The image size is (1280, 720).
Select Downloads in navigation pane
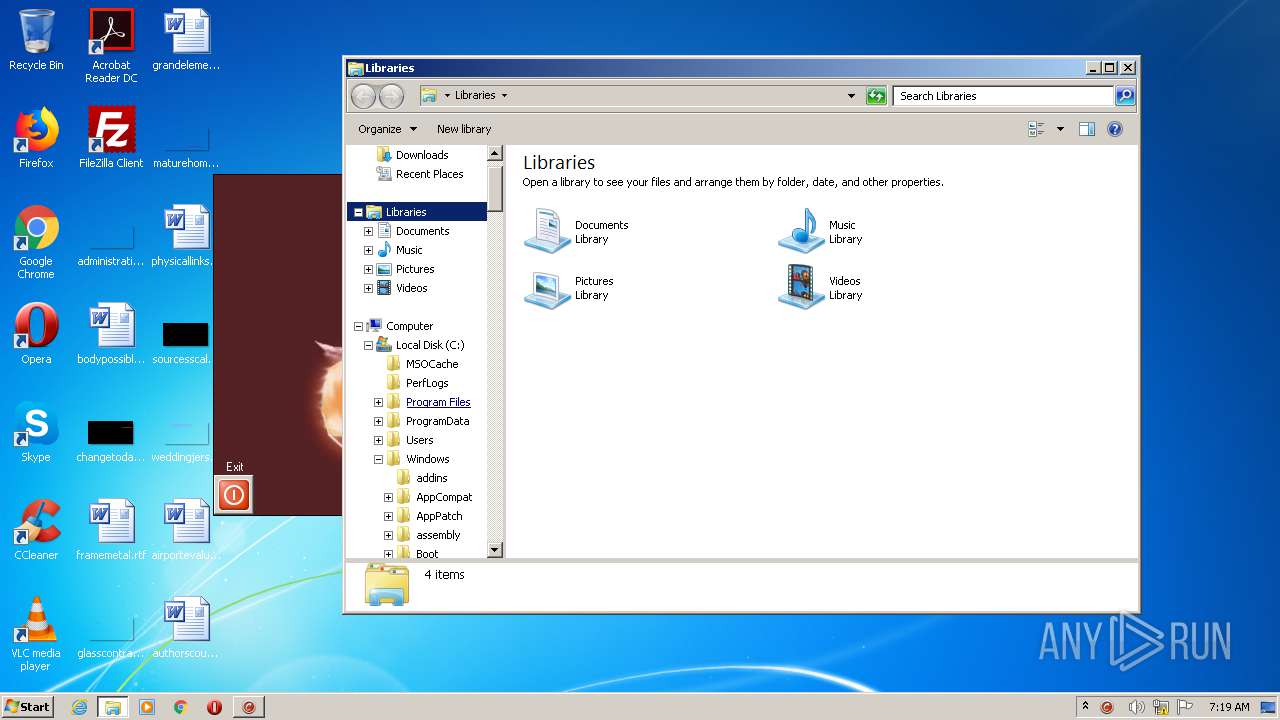(412, 155)
